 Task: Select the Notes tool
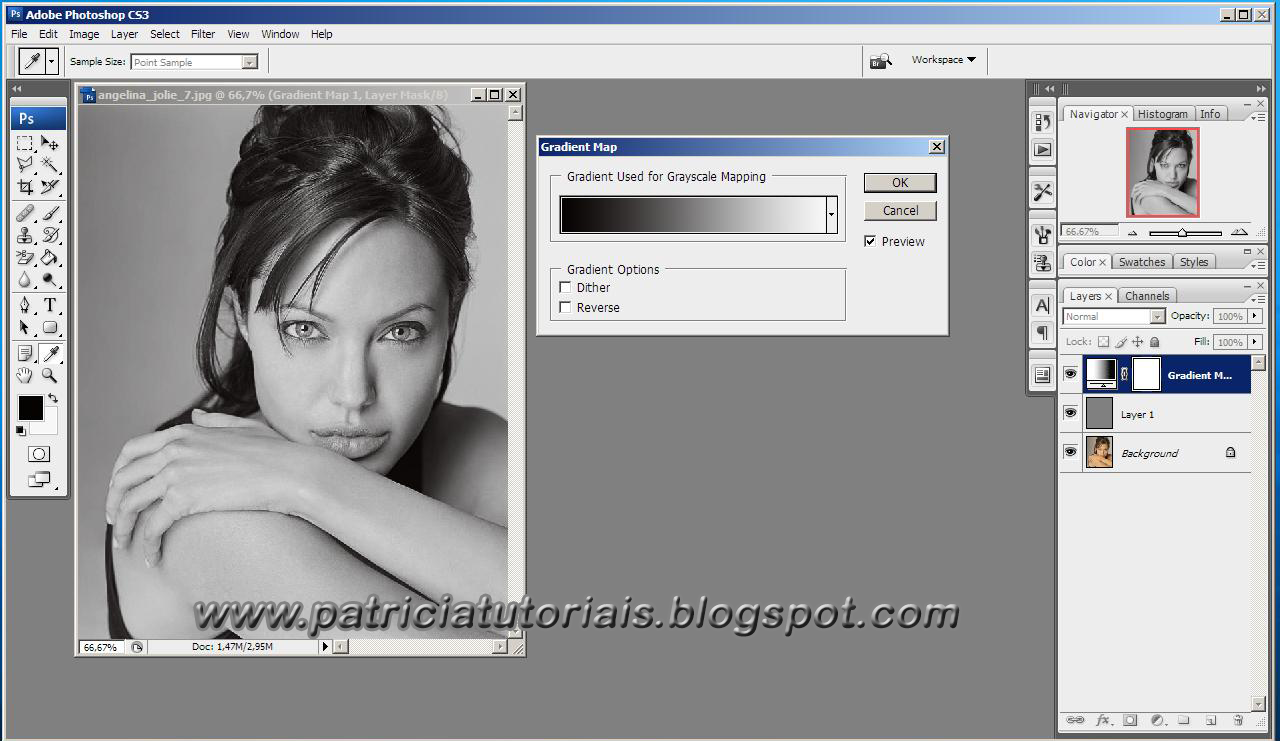26,353
